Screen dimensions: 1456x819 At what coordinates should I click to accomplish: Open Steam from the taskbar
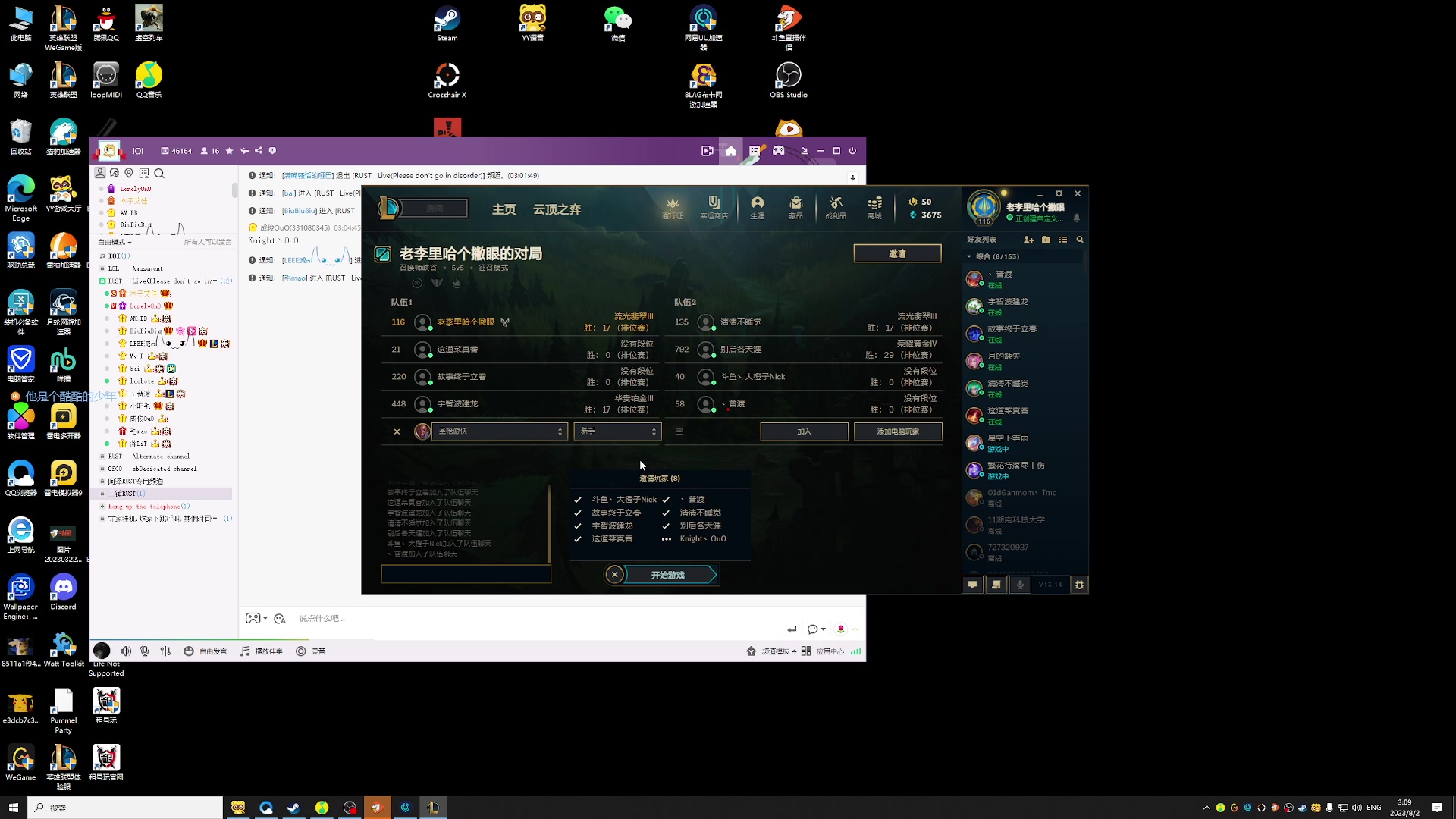tap(293, 808)
